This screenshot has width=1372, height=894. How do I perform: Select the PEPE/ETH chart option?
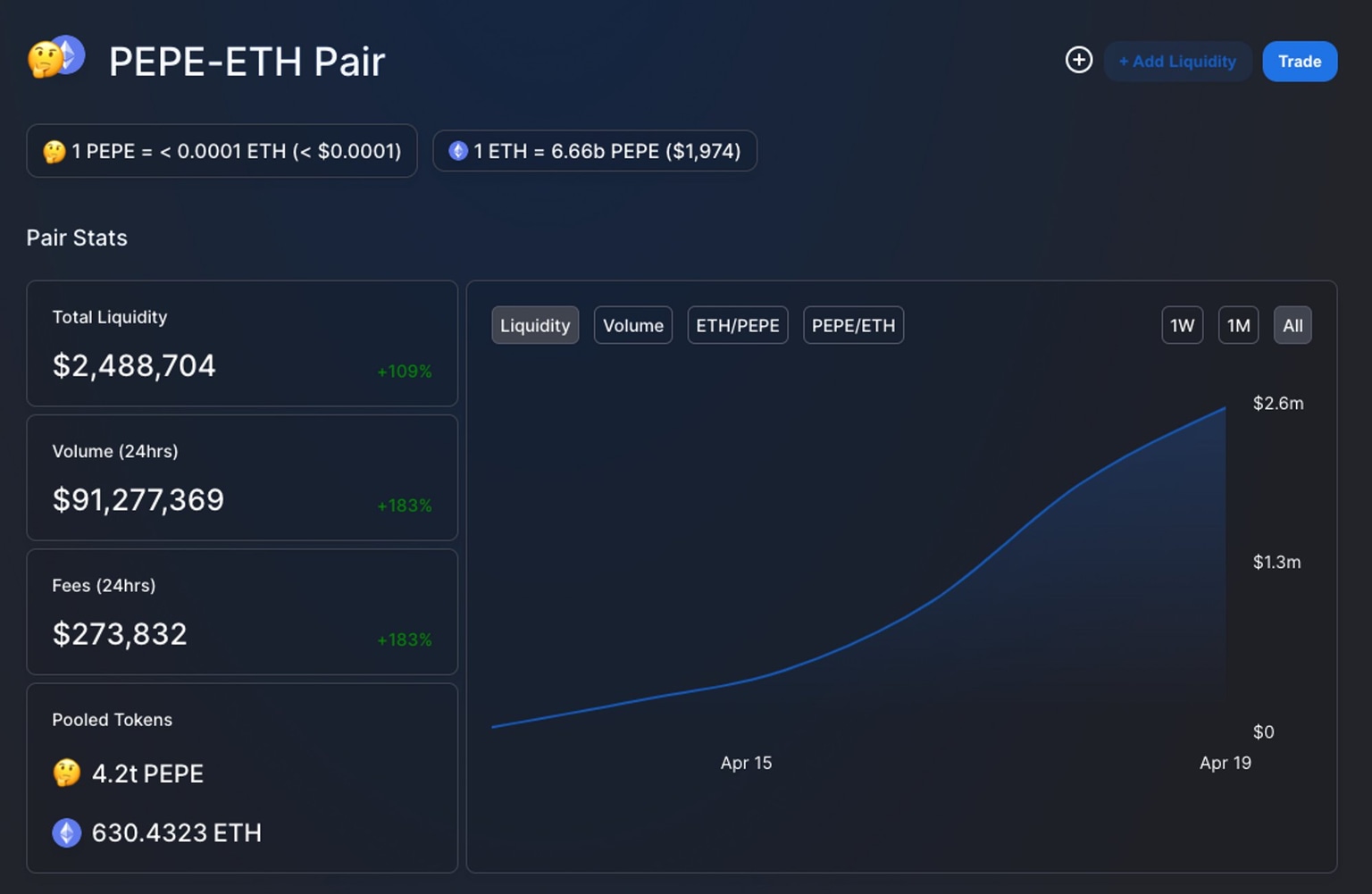pos(852,325)
